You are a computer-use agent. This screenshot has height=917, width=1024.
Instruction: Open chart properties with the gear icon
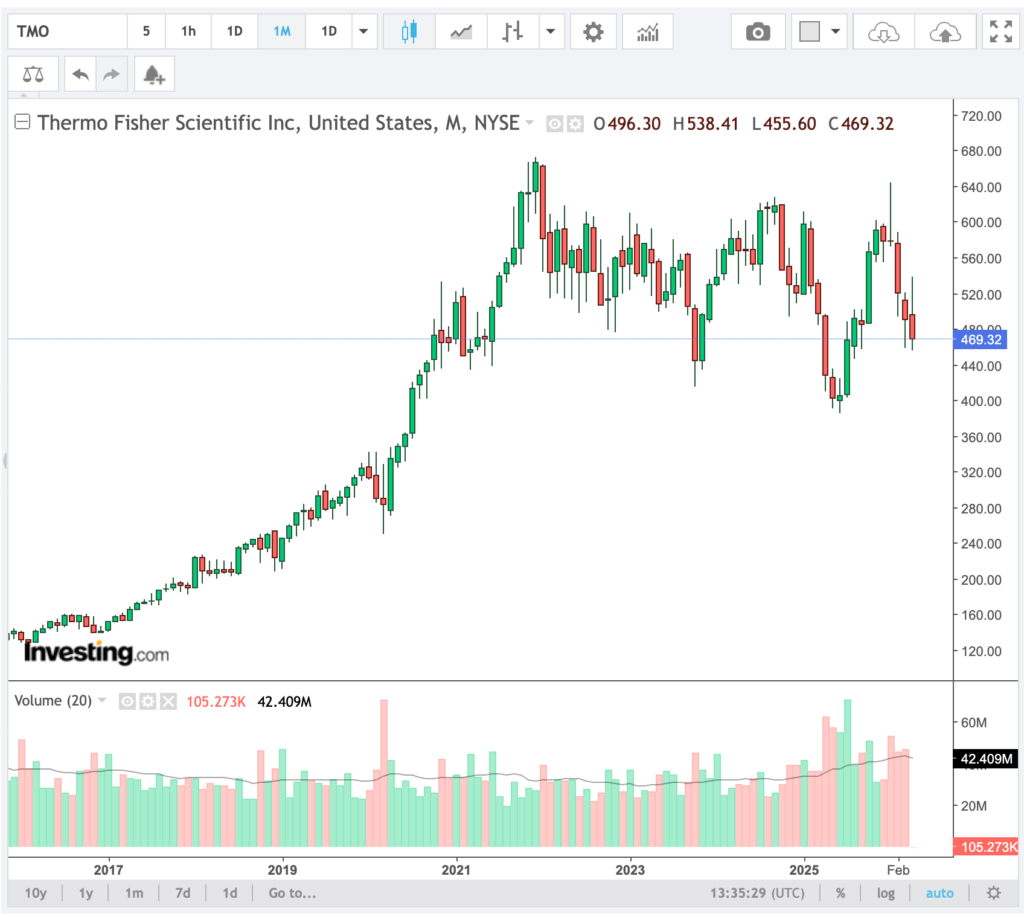click(593, 31)
